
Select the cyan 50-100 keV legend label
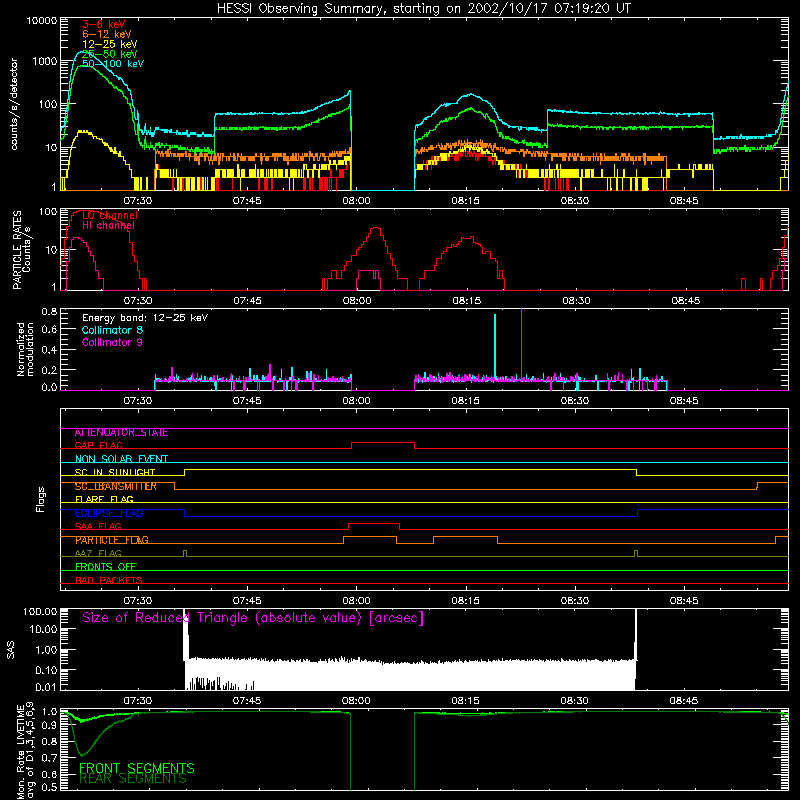(113, 64)
